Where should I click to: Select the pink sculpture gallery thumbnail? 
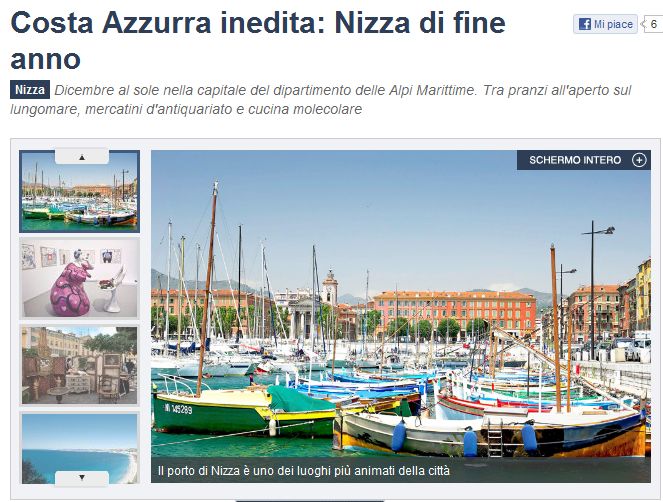coord(79,278)
